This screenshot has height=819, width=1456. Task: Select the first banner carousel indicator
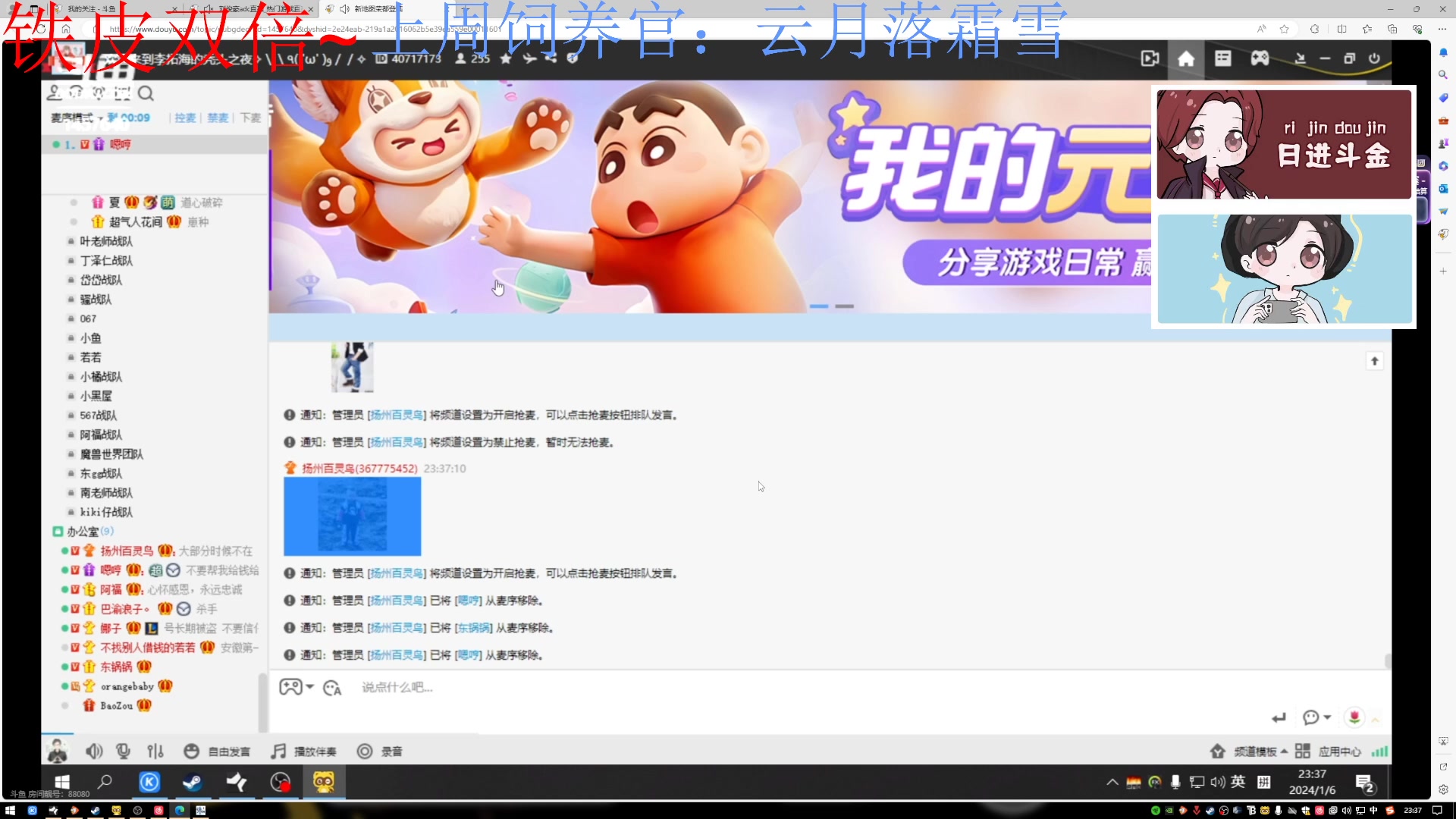pyautogui.click(x=819, y=306)
